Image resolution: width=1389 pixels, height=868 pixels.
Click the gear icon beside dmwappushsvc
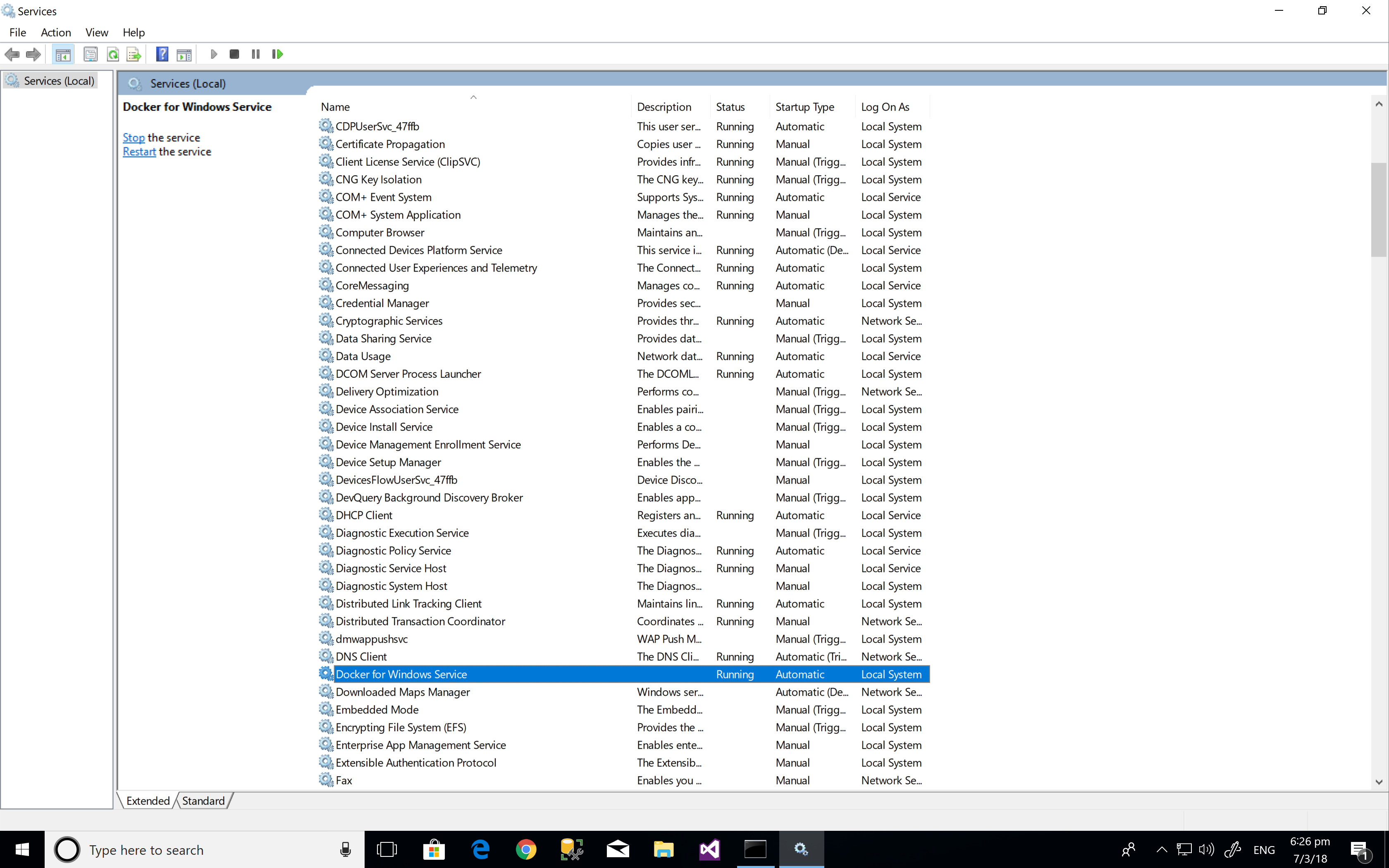tap(326, 638)
